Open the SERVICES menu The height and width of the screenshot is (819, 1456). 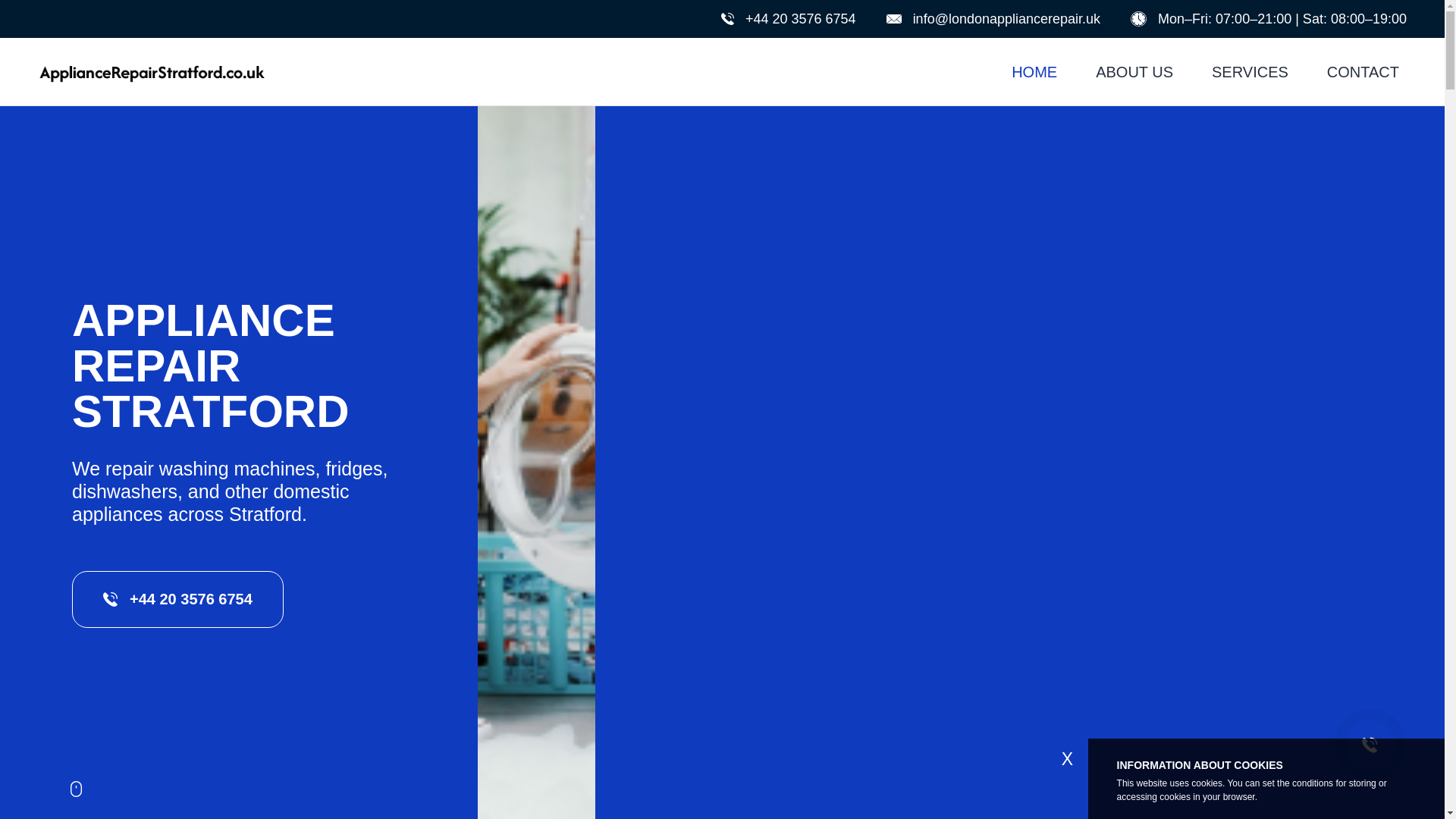point(1249,72)
